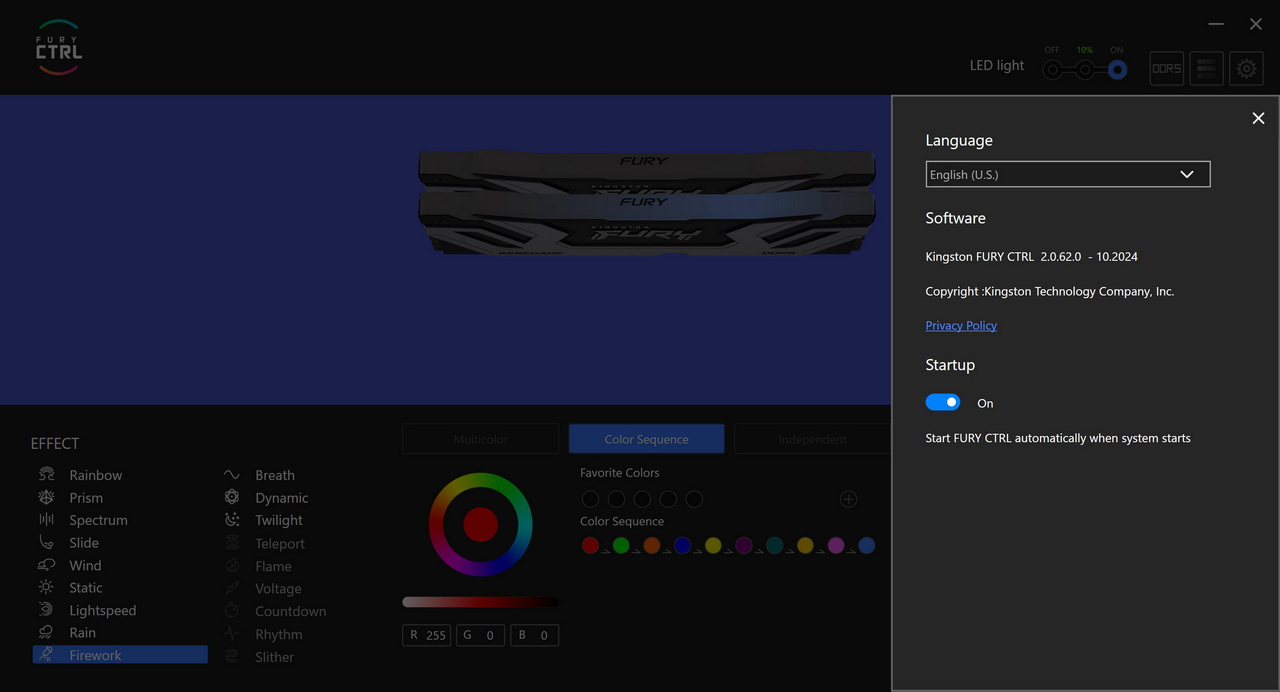
Task: Open the Language dropdown
Action: (x=1068, y=174)
